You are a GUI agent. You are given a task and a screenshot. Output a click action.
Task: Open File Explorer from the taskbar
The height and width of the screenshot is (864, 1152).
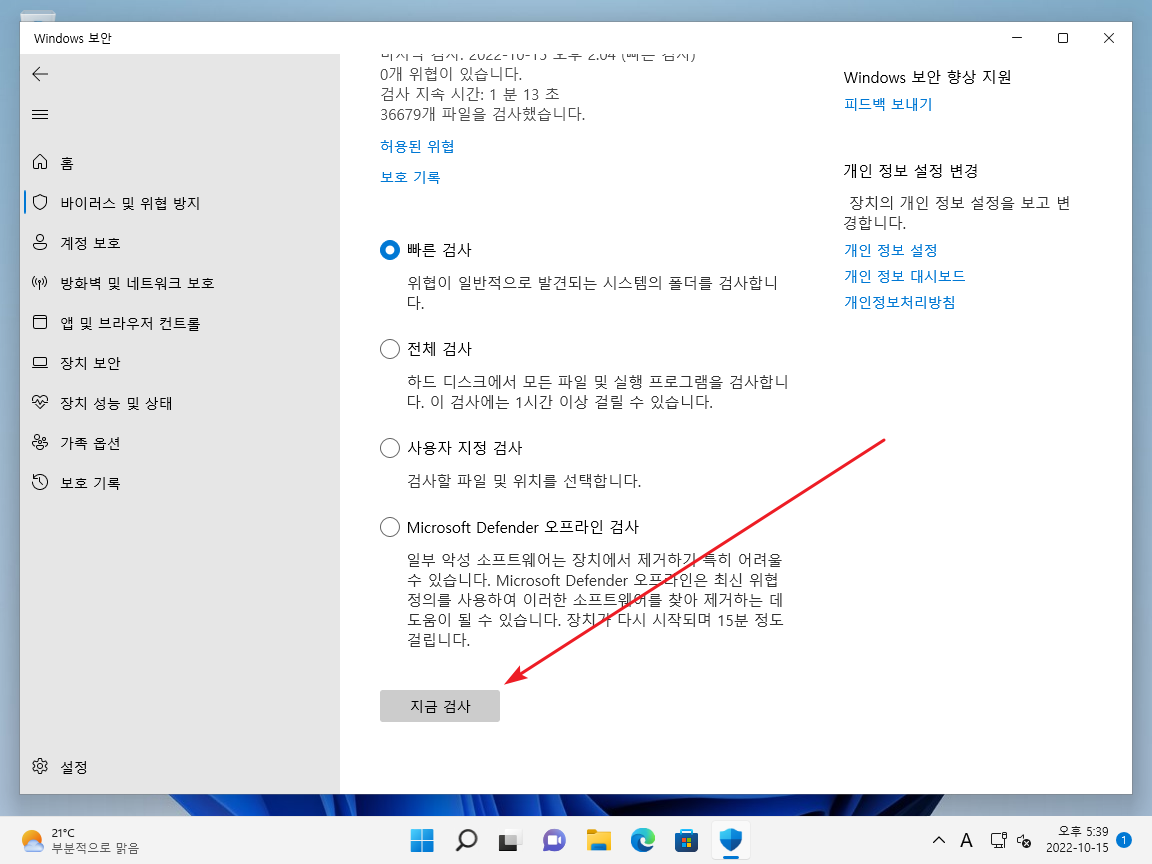(x=598, y=840)
